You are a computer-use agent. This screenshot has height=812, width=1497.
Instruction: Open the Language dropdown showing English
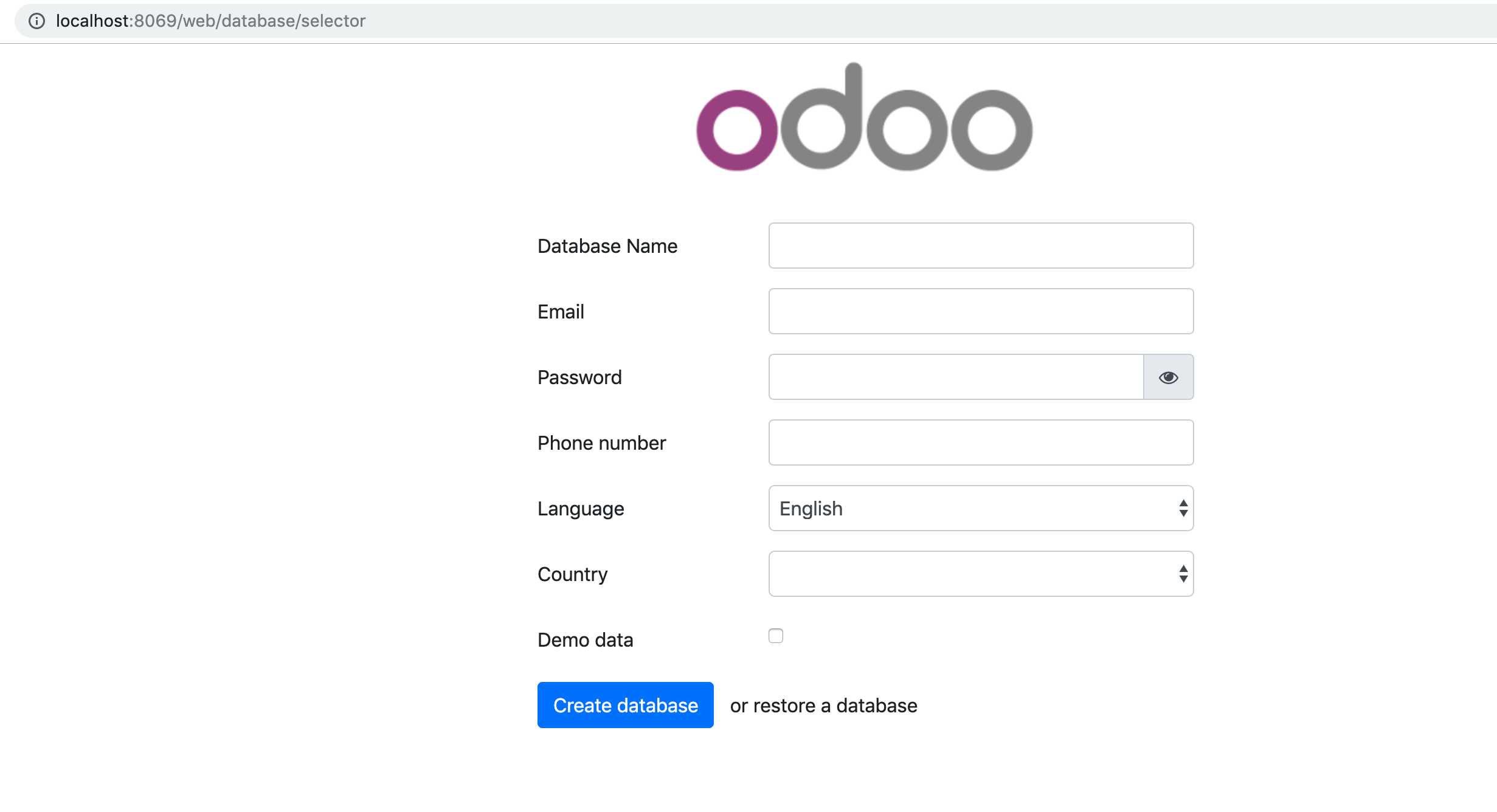pos(981,508)
